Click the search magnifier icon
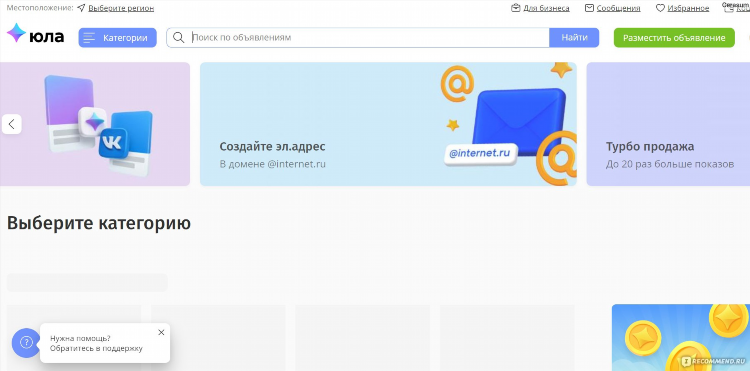The height and width of the screenshot is (371, 750). pos(178,38)
